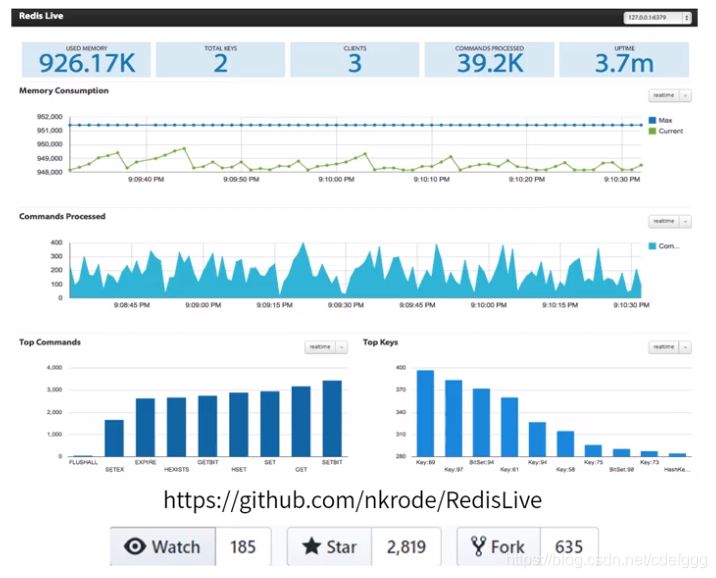This screenshot has height=578, width=716.
Task: Click the star icon
Action: tap(311, 546)
